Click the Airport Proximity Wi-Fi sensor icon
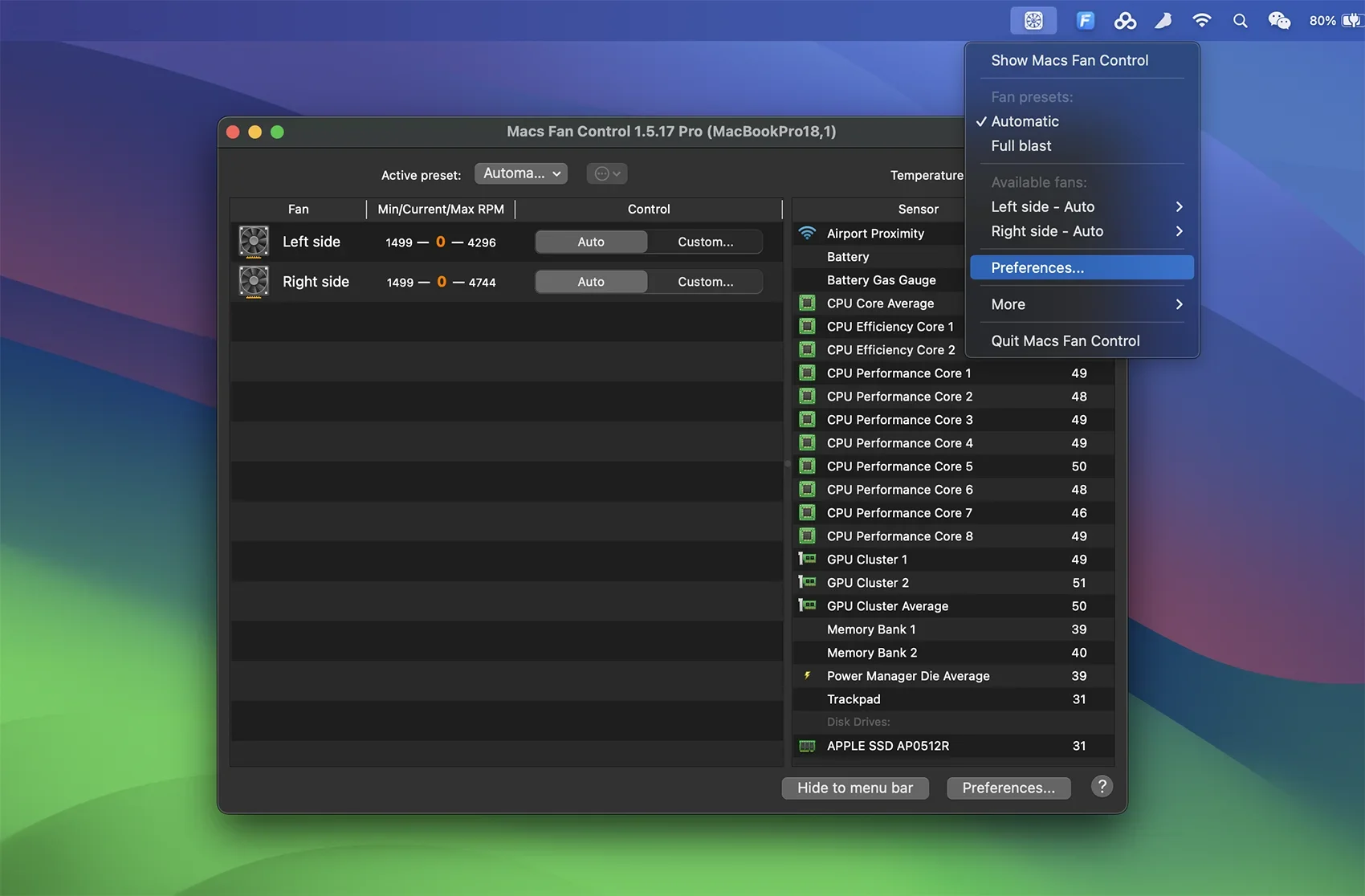Screen dimensions: 1365x896 (807, 233)
